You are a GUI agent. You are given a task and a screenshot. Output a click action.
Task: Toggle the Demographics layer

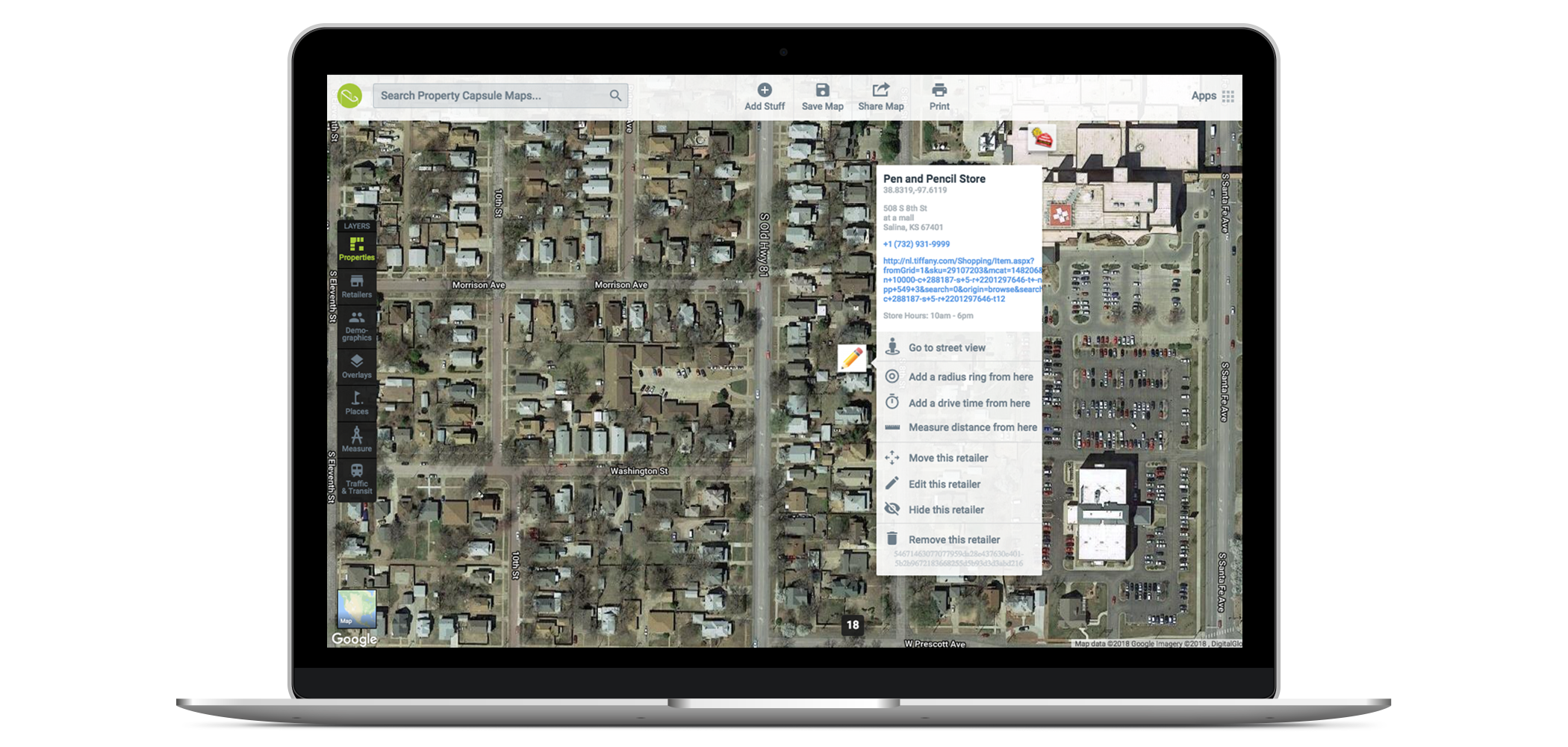tap(357, 326)
